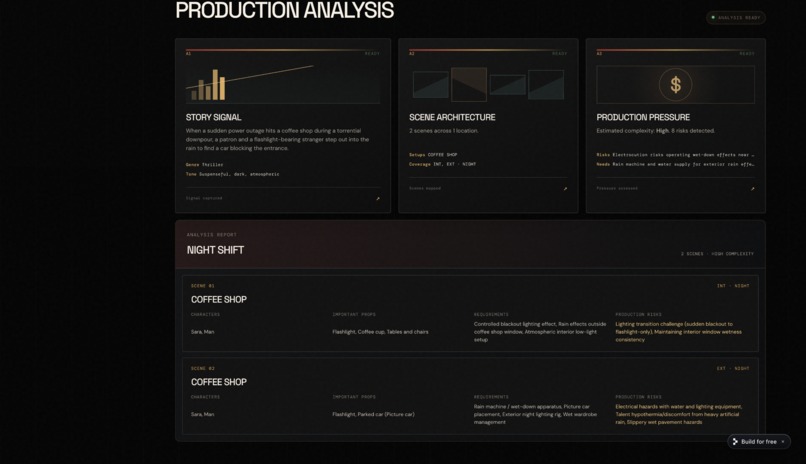Click 'Flashlight, Parked car (Picture car)' props

(x=373, y=414)
